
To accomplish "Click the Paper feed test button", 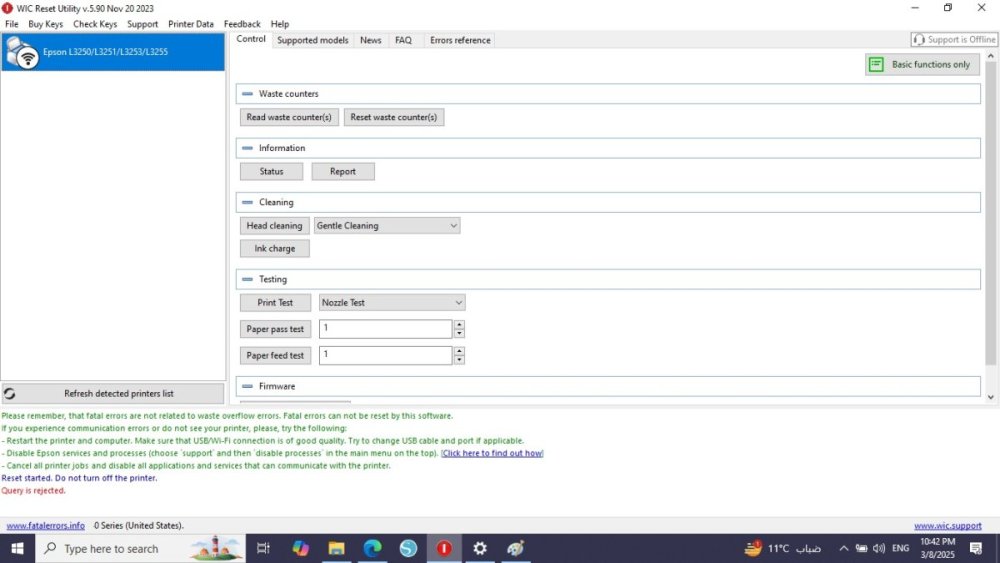I will coord(275,355).
